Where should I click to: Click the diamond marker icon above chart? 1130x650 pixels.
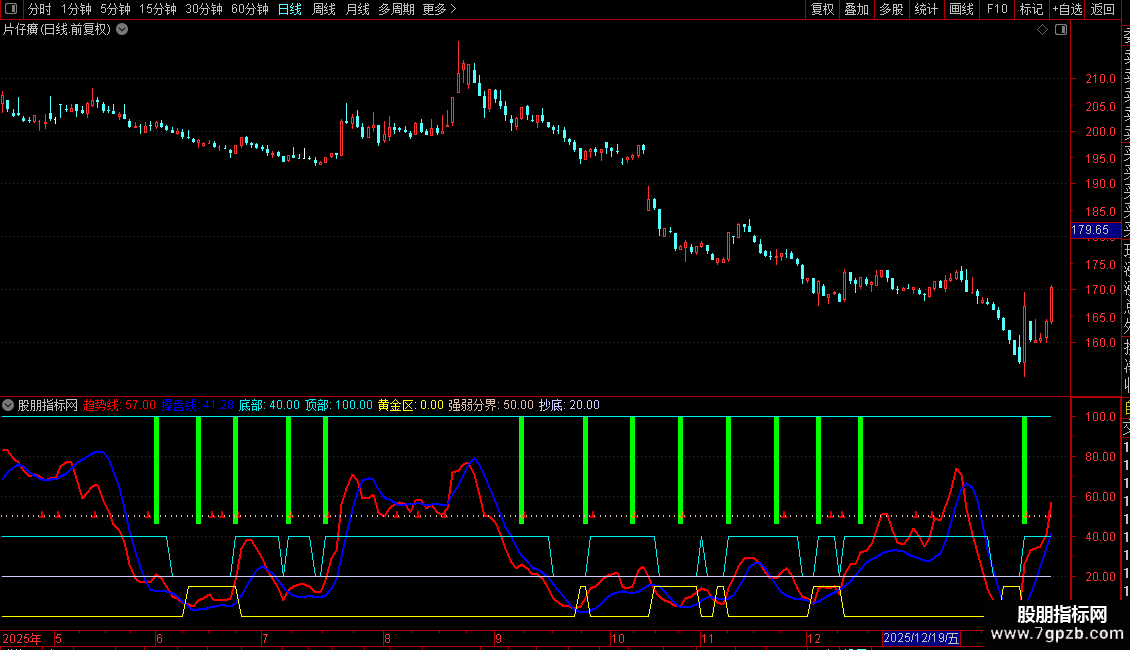tap(1042, 30)
